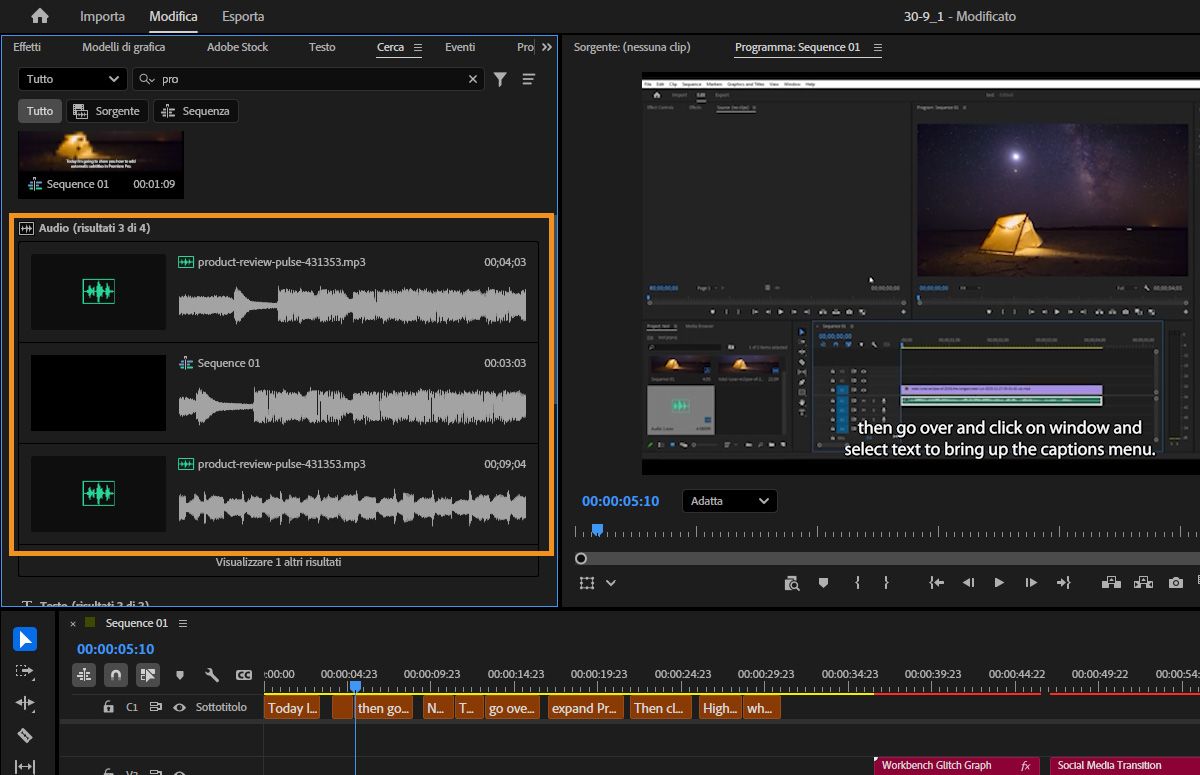
Task: Select the Ripple Edit tool
Action: 25,703
